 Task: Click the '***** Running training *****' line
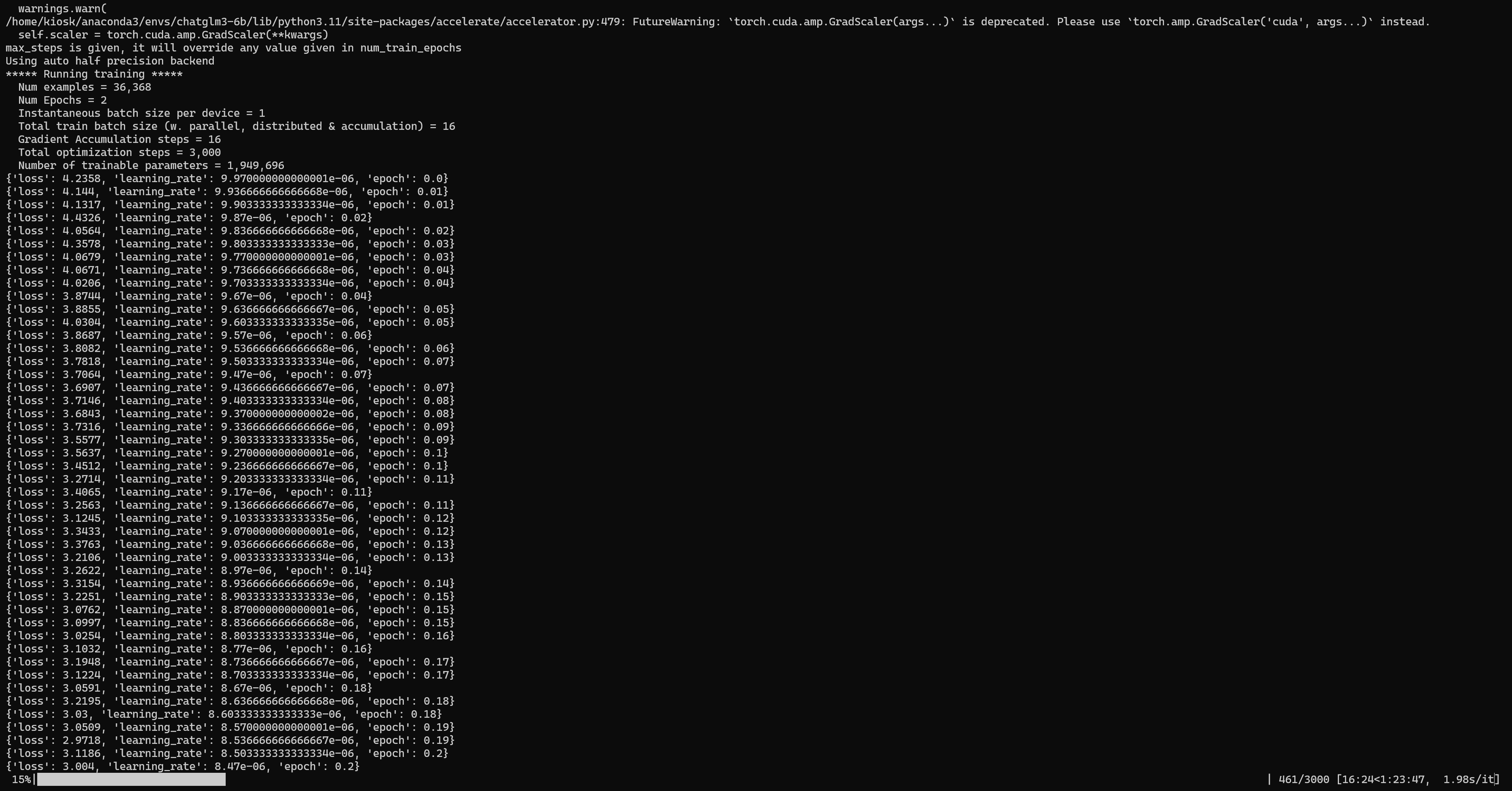tap(94, 74)
